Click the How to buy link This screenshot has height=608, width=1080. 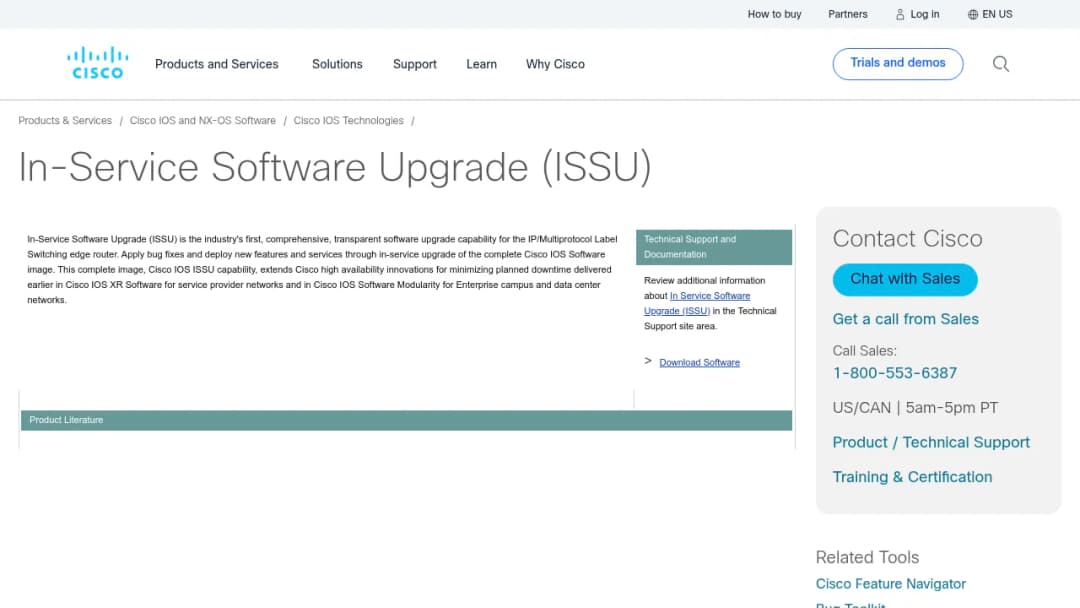[x=774, y=14]
